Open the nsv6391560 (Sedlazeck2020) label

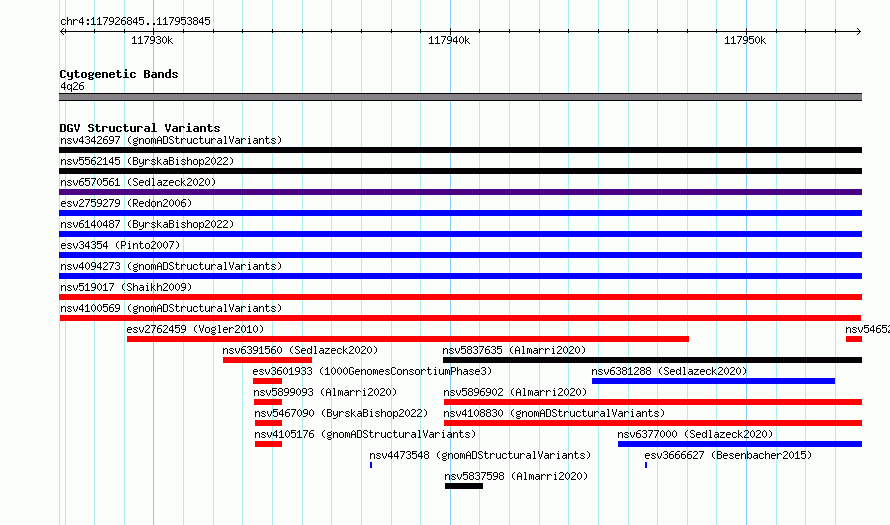click(300, 350)
